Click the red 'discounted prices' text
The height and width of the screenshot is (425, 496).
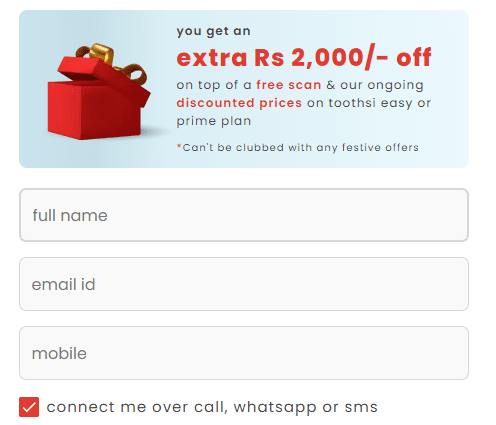click(x=239, y=103)
